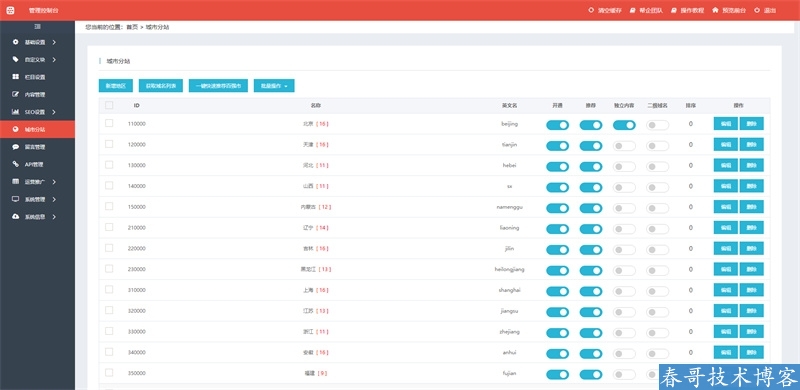Click the 栏目设置 grid icon in the sidebar
This screenshot has width=800, height=390.
tap(15, 77)
